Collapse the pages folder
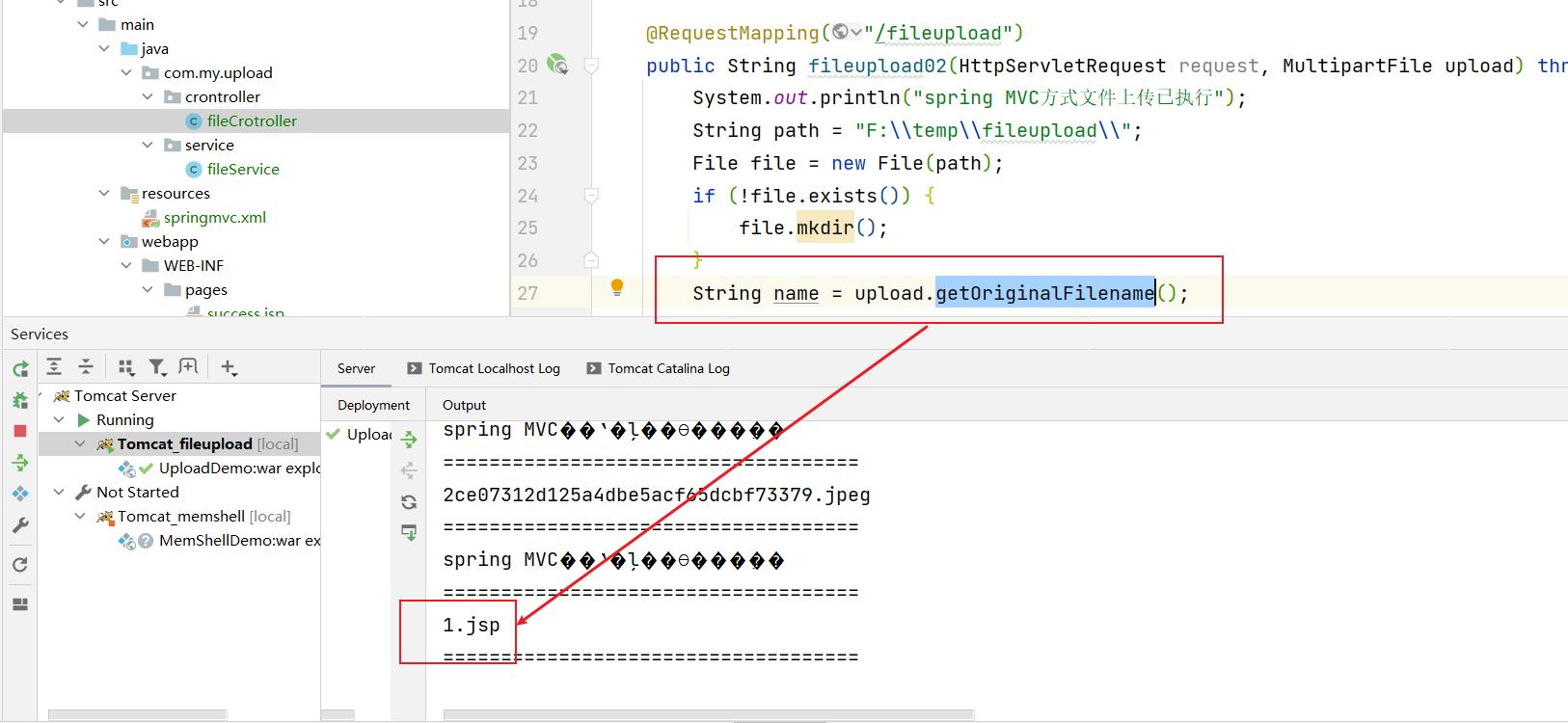Viewport: 1568px width, 723px height. (x=148, y=289)
